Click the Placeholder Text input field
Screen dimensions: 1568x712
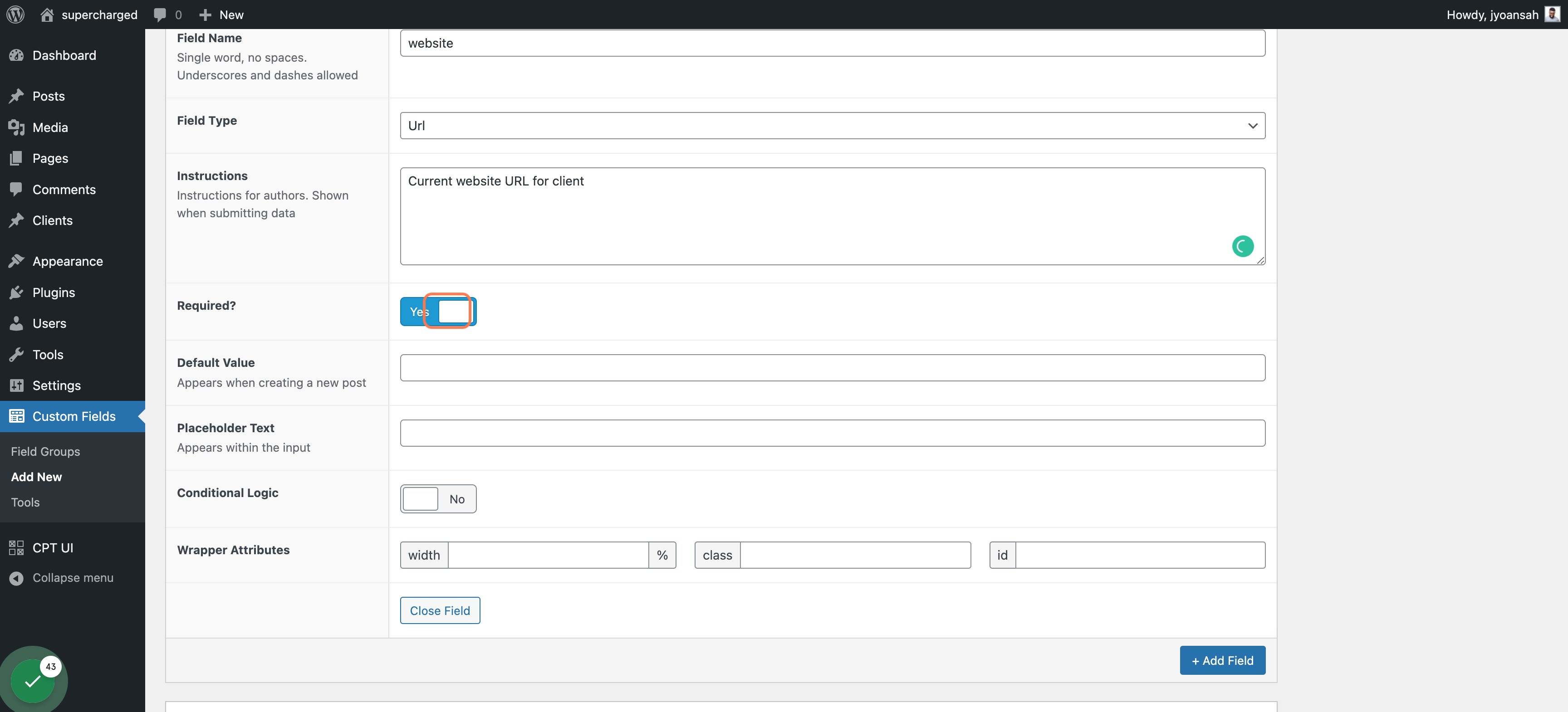pos(832,433)
